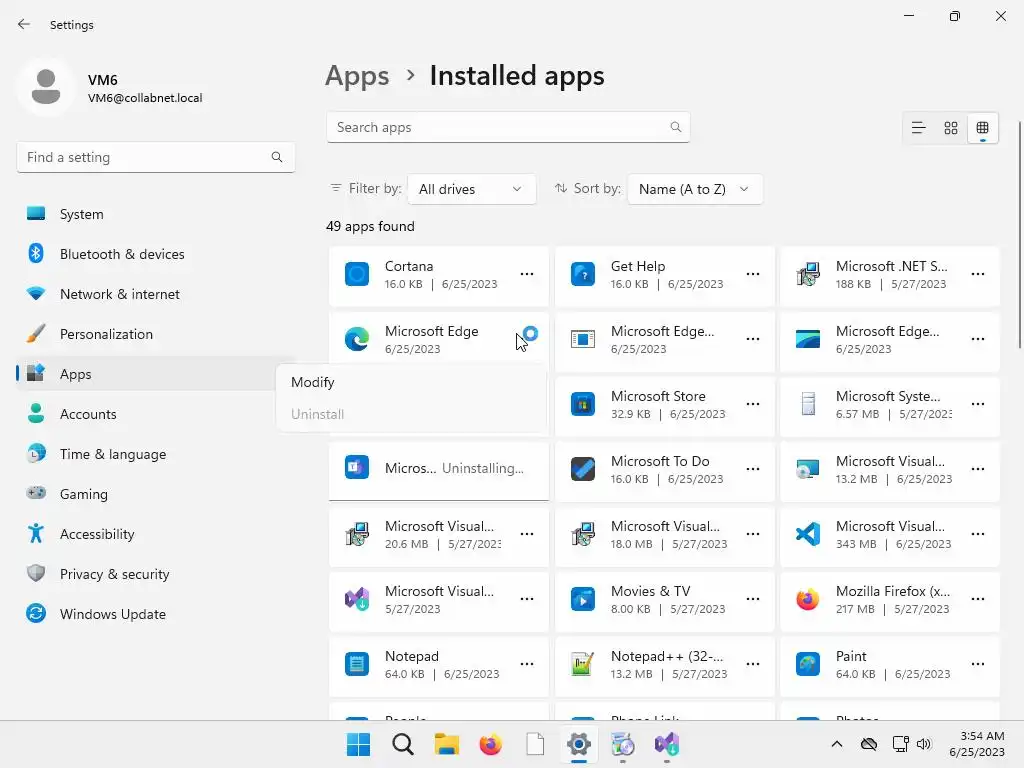
Task: Click the Microsoft Store app icon
Action: pyautogui.click(x=583, y=404)
